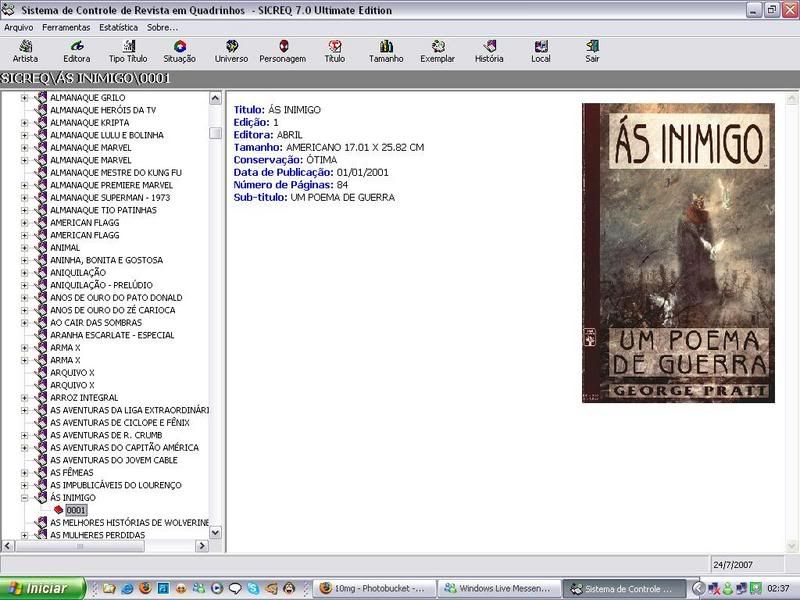Click the media player quick launch icon
Screen dimensions: 800x600
(x=217, y=588)
